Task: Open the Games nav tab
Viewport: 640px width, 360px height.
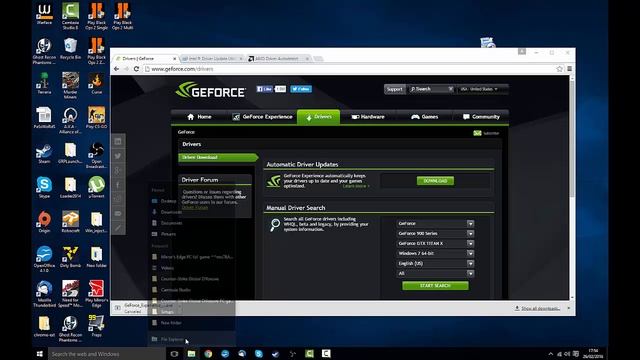Action: tap(424, 117)
